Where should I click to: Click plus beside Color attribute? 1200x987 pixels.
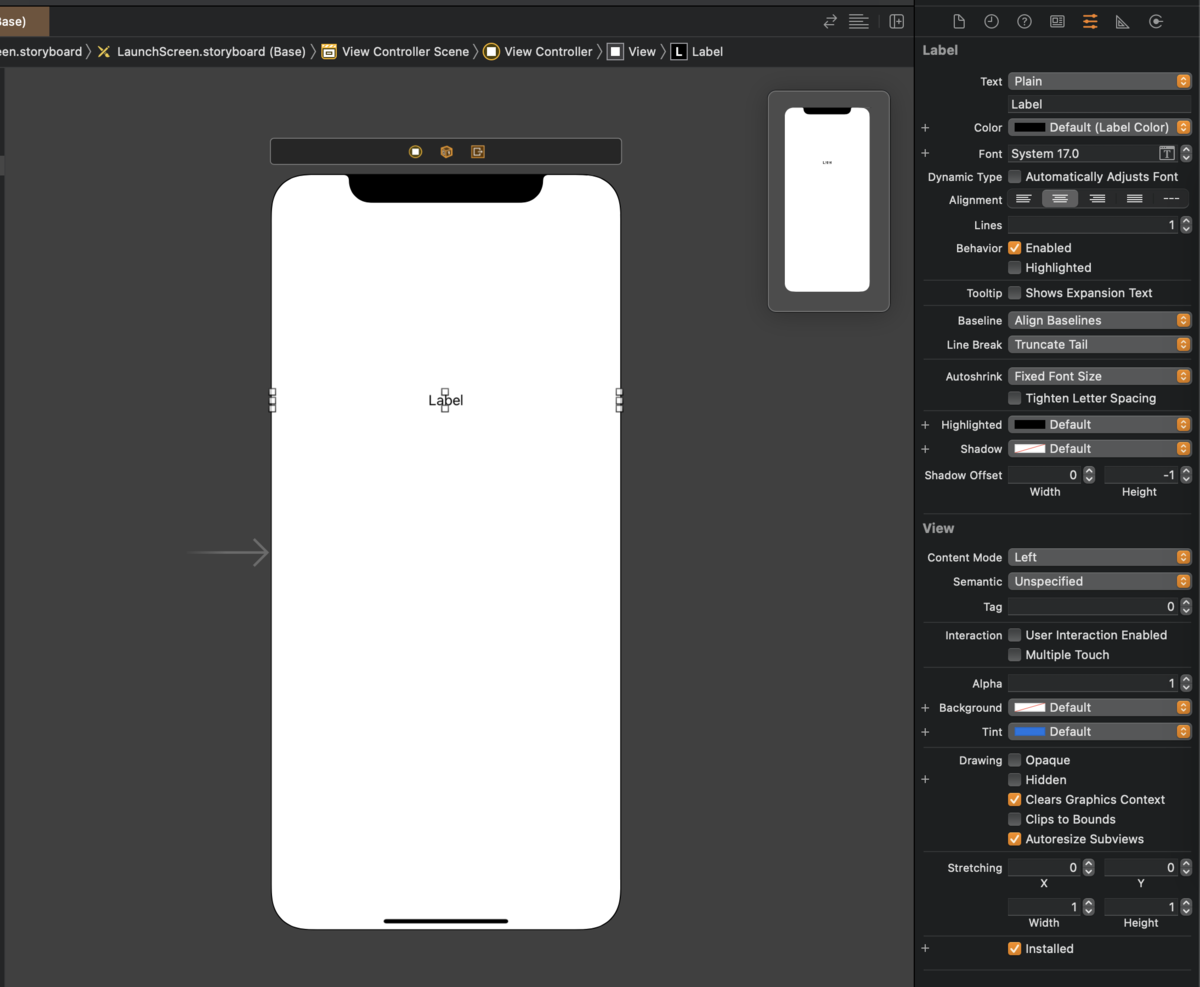925,128
